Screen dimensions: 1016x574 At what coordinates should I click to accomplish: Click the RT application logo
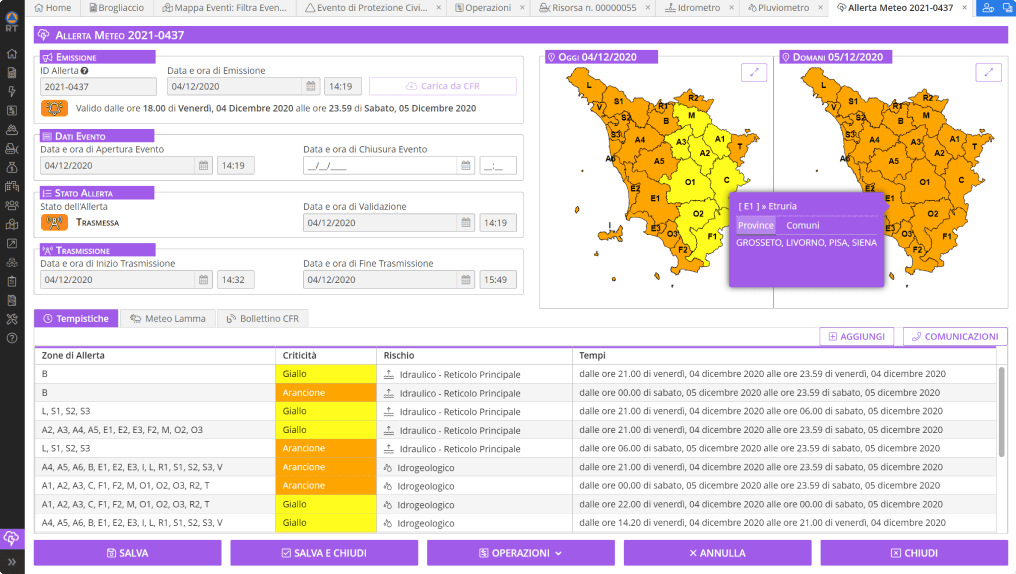(12, 21)
